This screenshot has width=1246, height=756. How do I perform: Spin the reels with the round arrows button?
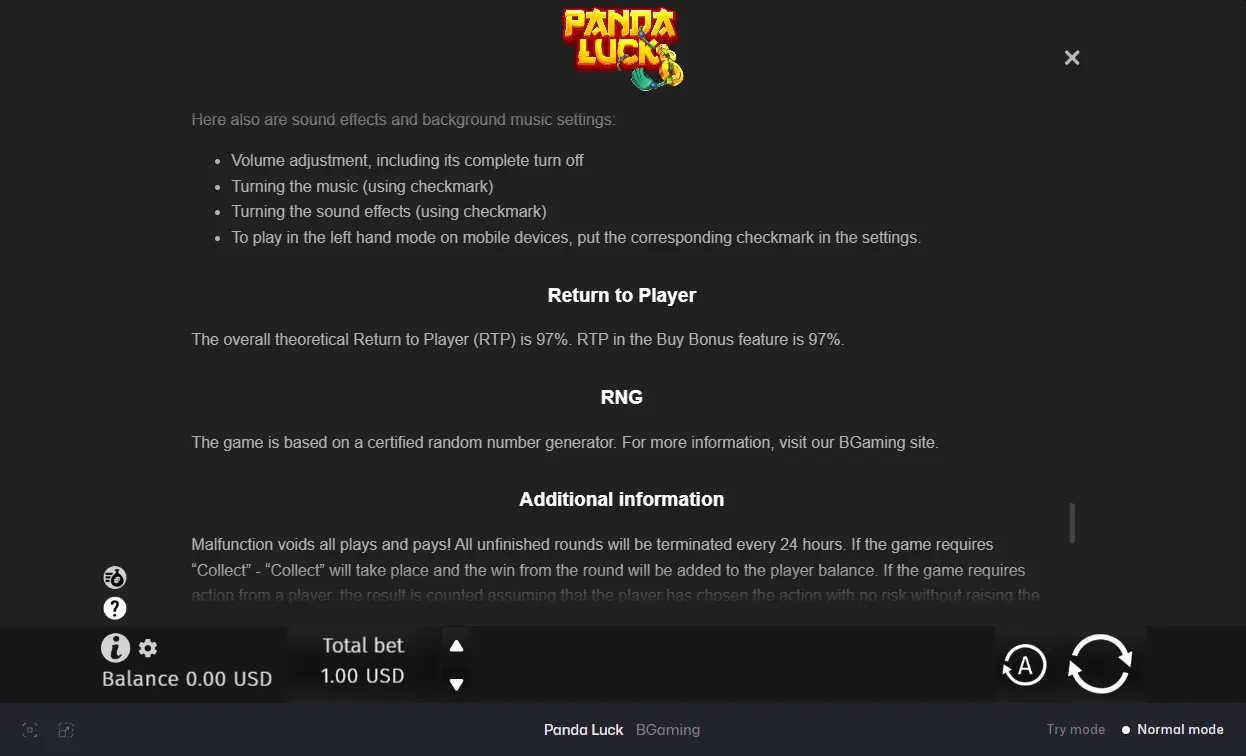[1100, 664]
